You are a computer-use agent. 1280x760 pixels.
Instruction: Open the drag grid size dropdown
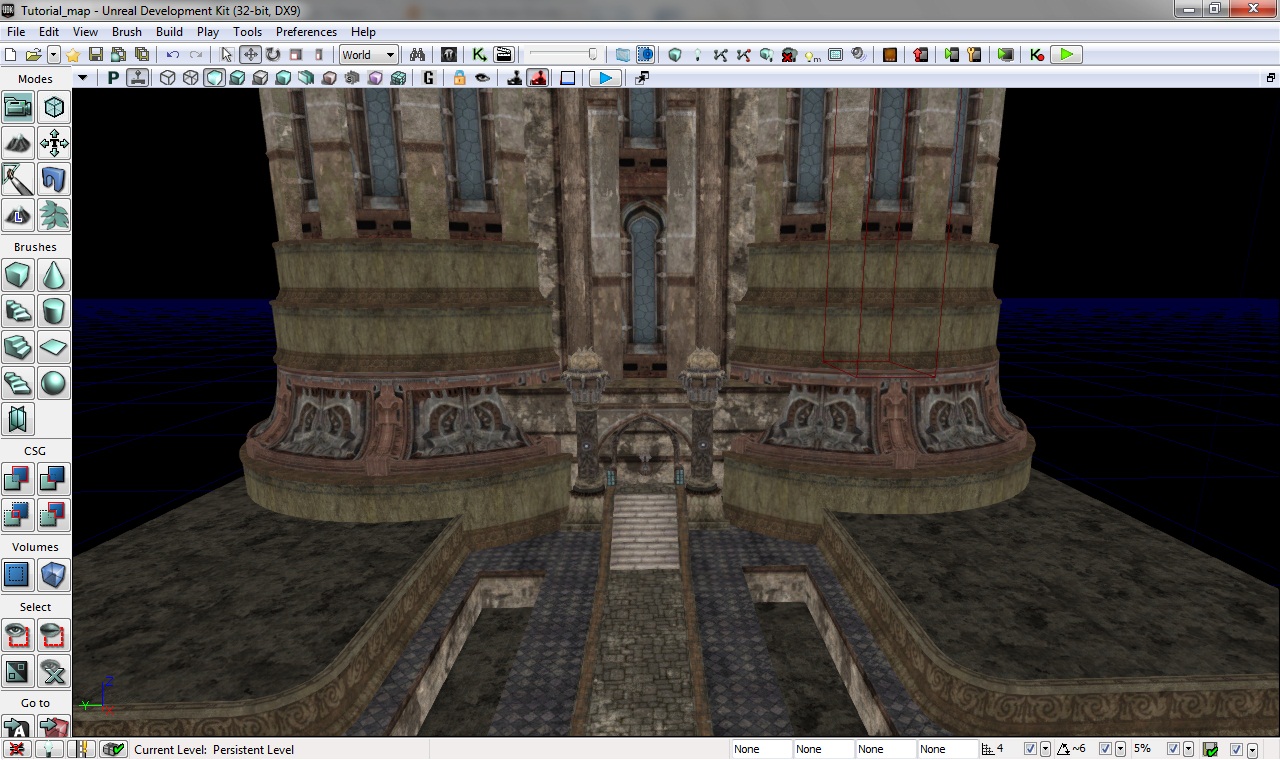1046,749
